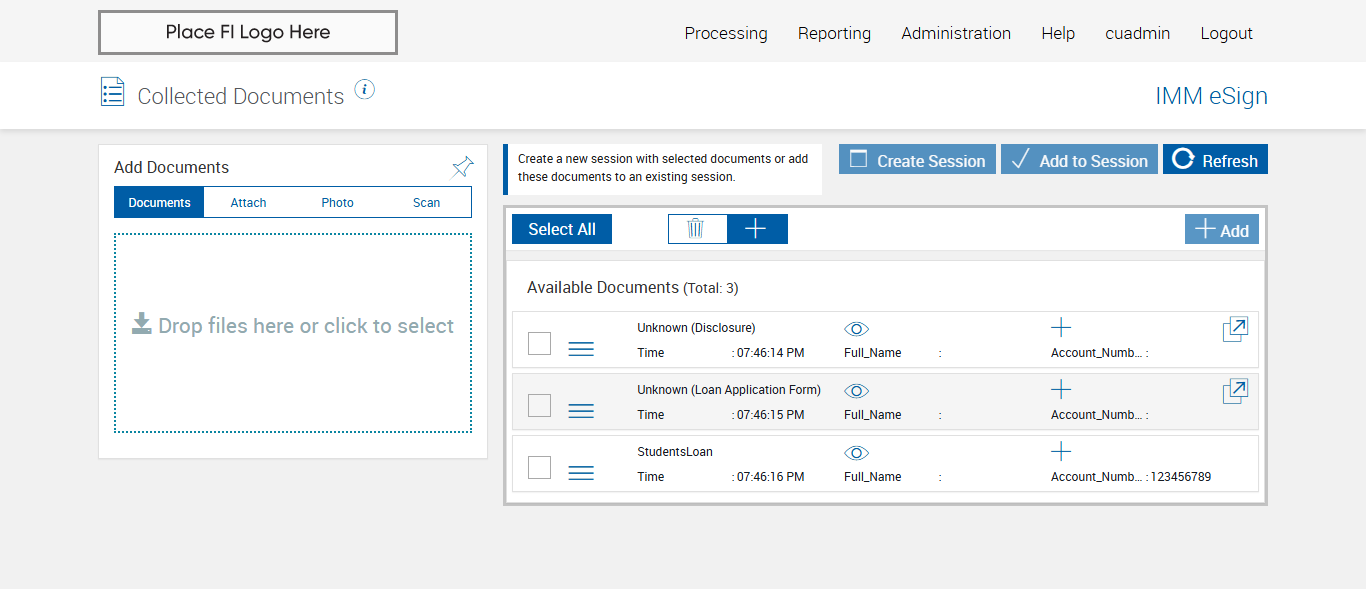Click the eye icon for StudentsLoan document
Screen dimensions: 1366x589
point(856,453)
